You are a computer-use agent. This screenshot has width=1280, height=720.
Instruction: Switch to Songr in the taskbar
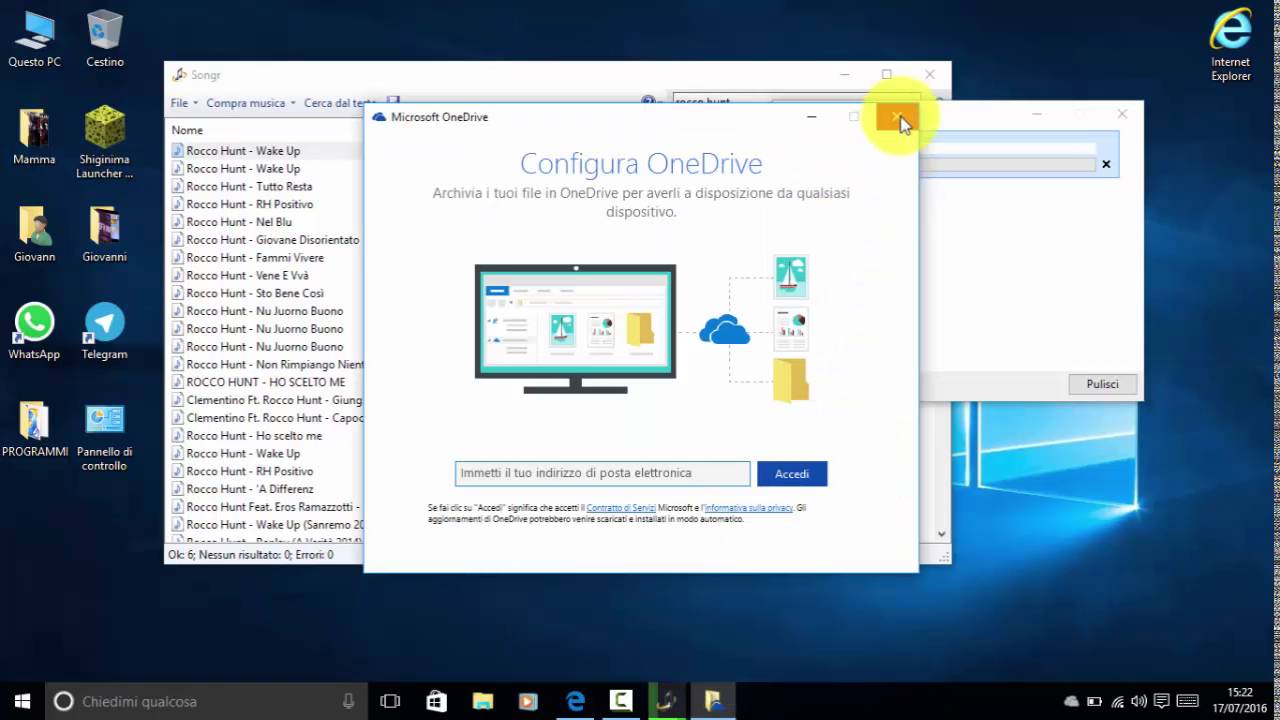[667, 701]
